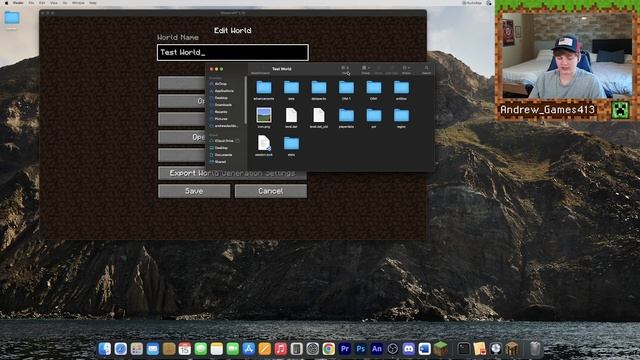Select Shared in Finder sidebar
Screen dimensions: 640x360
point(220,162)
